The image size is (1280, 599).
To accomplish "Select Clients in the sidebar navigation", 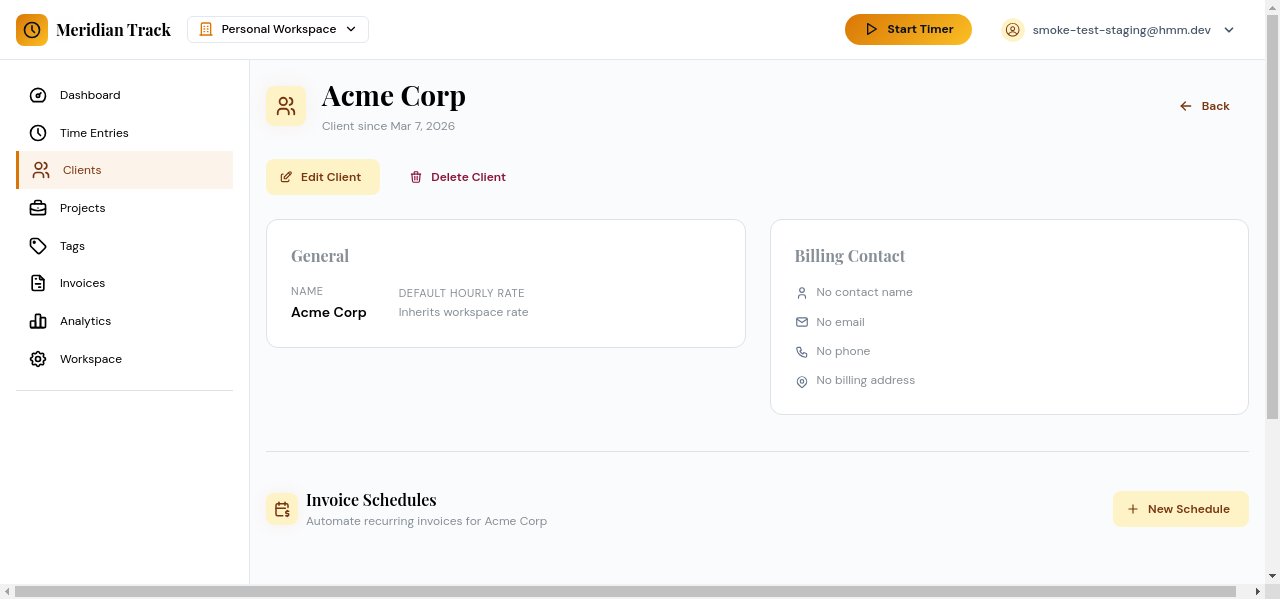I will pos(81,170).
